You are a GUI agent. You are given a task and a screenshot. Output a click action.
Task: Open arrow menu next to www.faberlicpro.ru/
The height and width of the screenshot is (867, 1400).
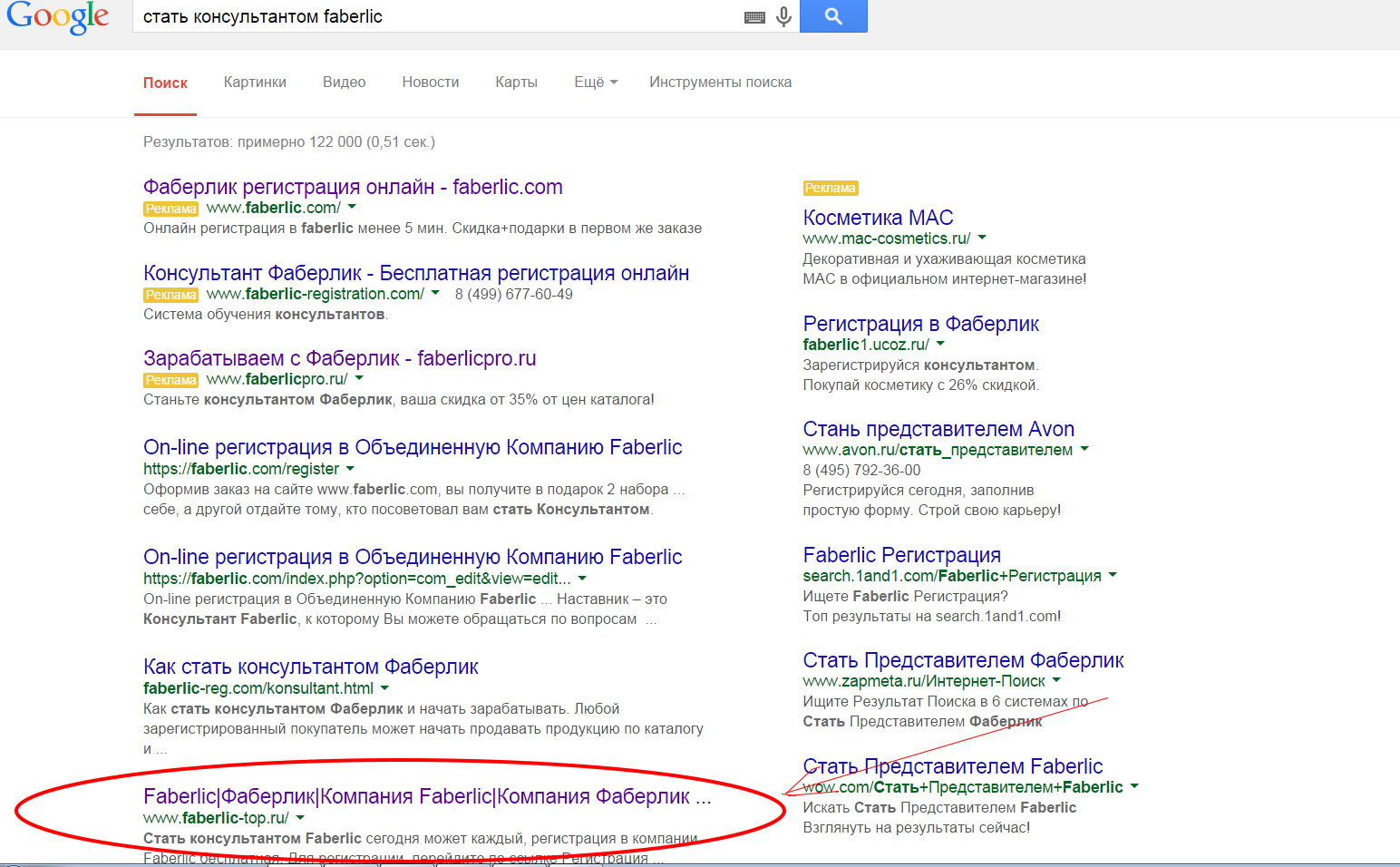point(359,378)
